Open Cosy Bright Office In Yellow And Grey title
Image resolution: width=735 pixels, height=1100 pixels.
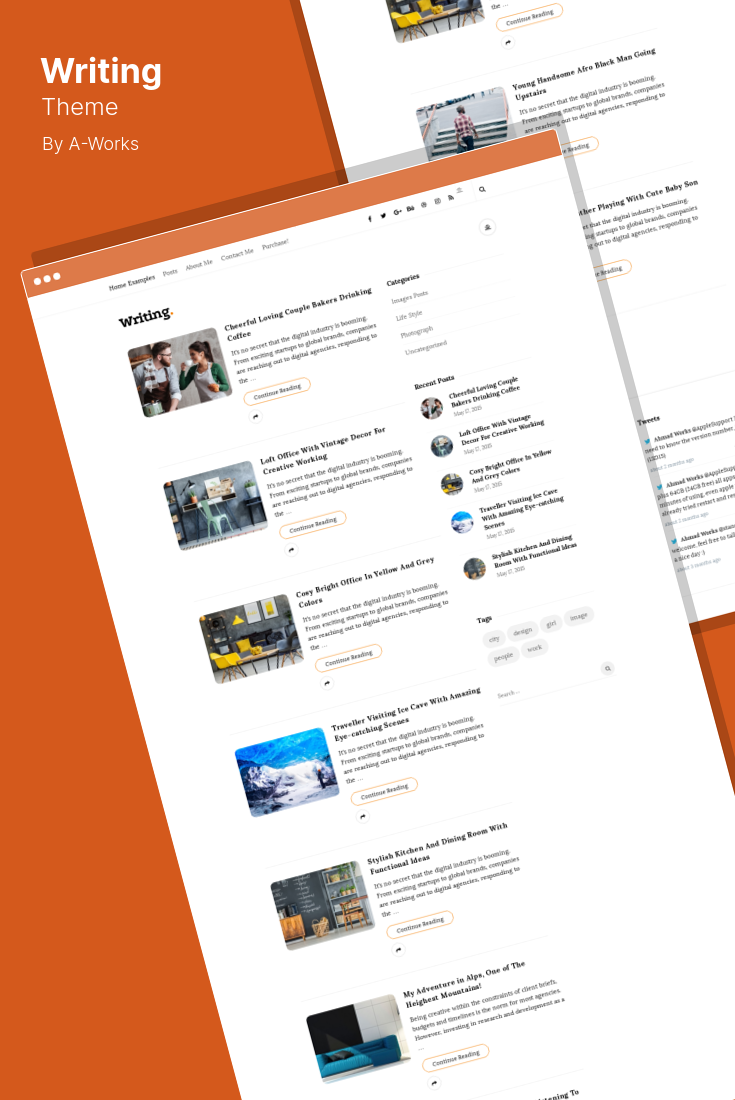pyautogui.click(x=365, y=582)
